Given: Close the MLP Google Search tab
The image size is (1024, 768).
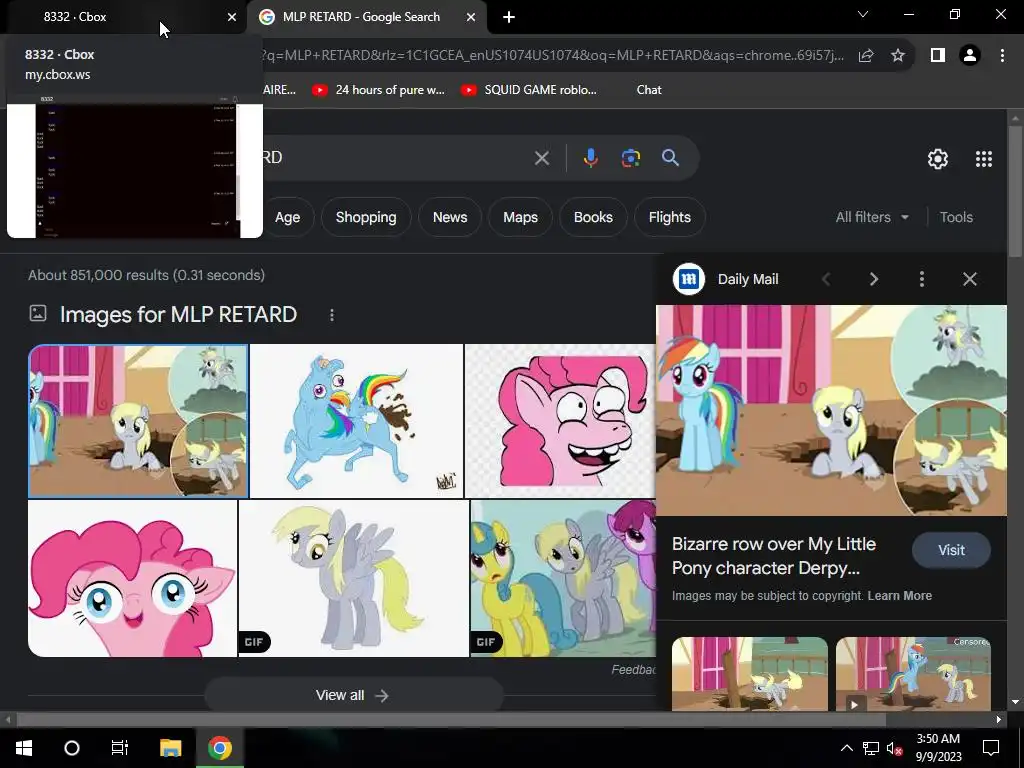Looking at the screenshot, I should tap(471, 17).
